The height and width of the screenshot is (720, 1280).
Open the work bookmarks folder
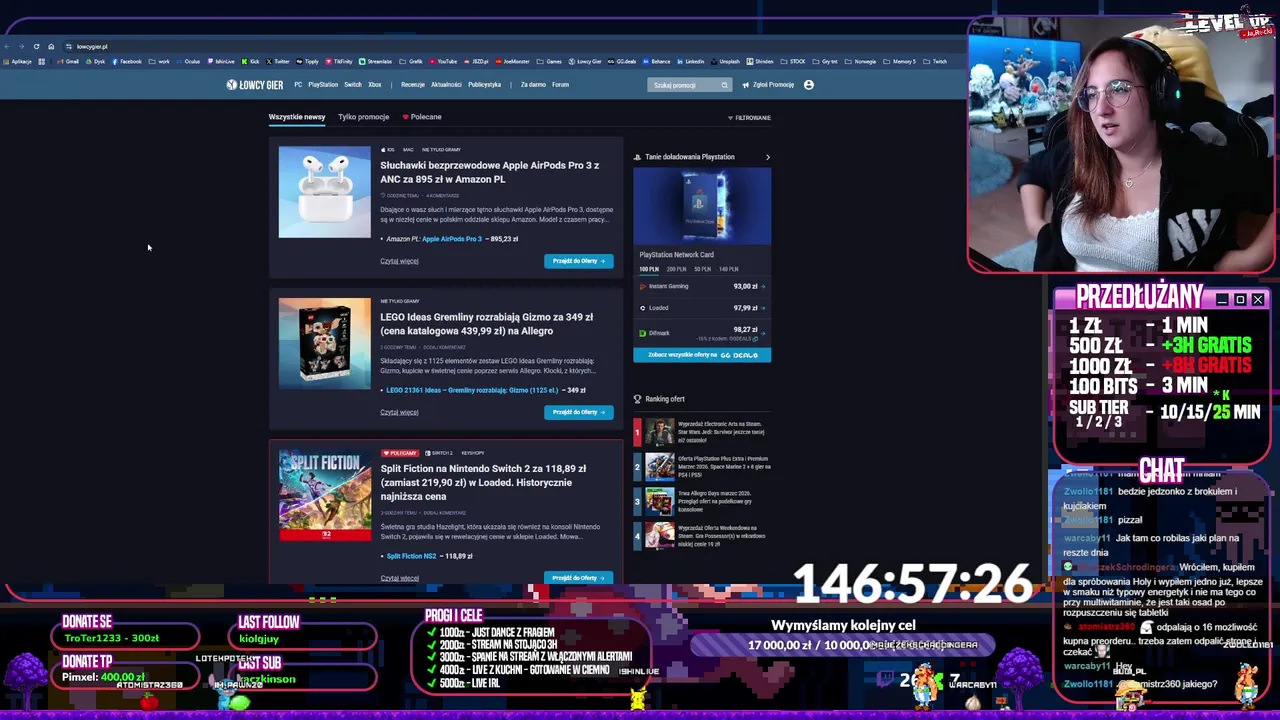159,62
